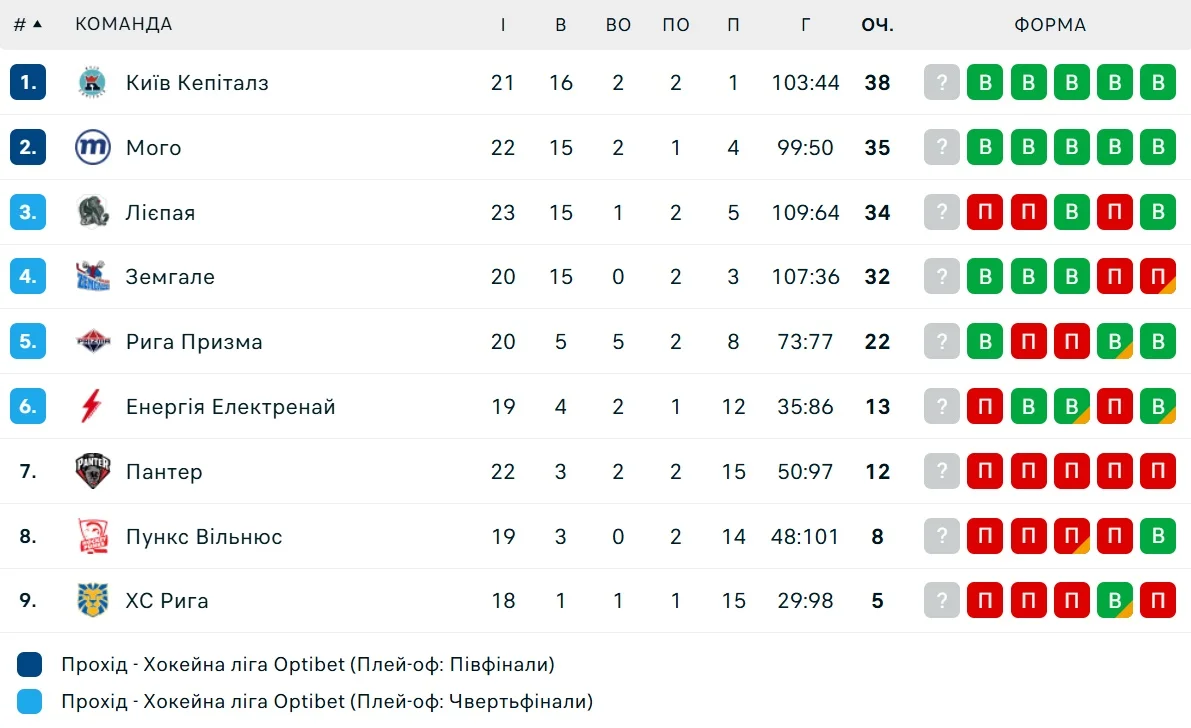Sort standings by Г goals column

point(806,25)
